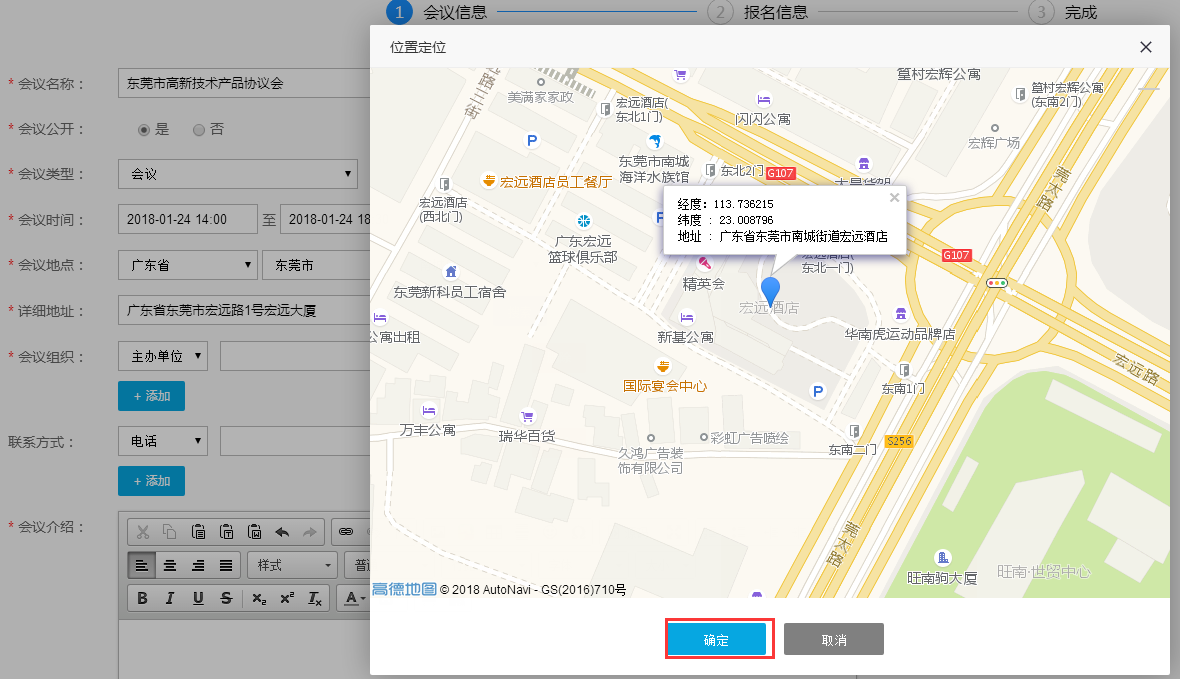Toggle Bold formatting
The width and height of the screenshot is (1180, 679).
coord(142,598)
